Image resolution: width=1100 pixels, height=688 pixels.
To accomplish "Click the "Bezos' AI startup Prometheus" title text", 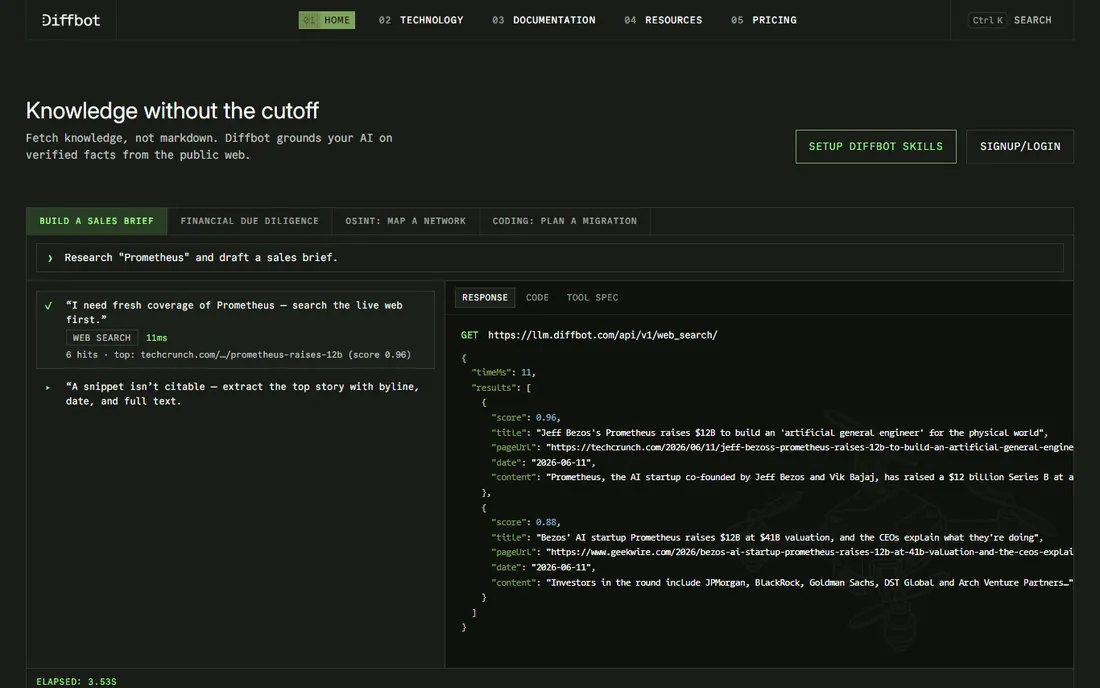I will click(789, 537).
